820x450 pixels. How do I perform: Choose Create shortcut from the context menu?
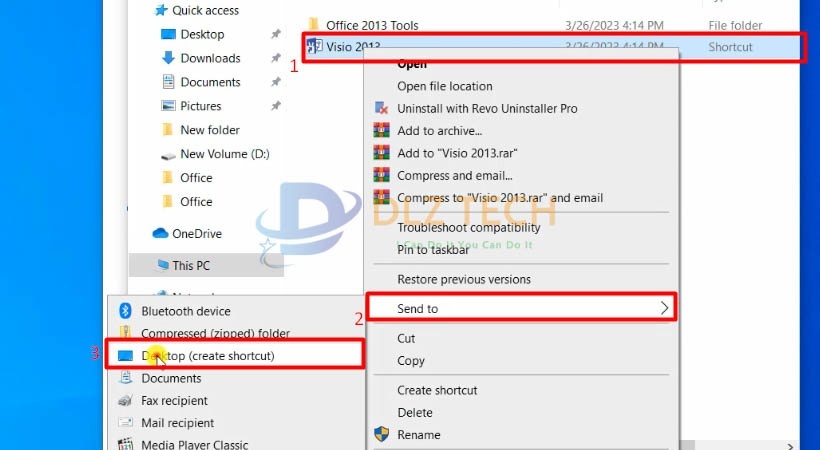(437, 390)
